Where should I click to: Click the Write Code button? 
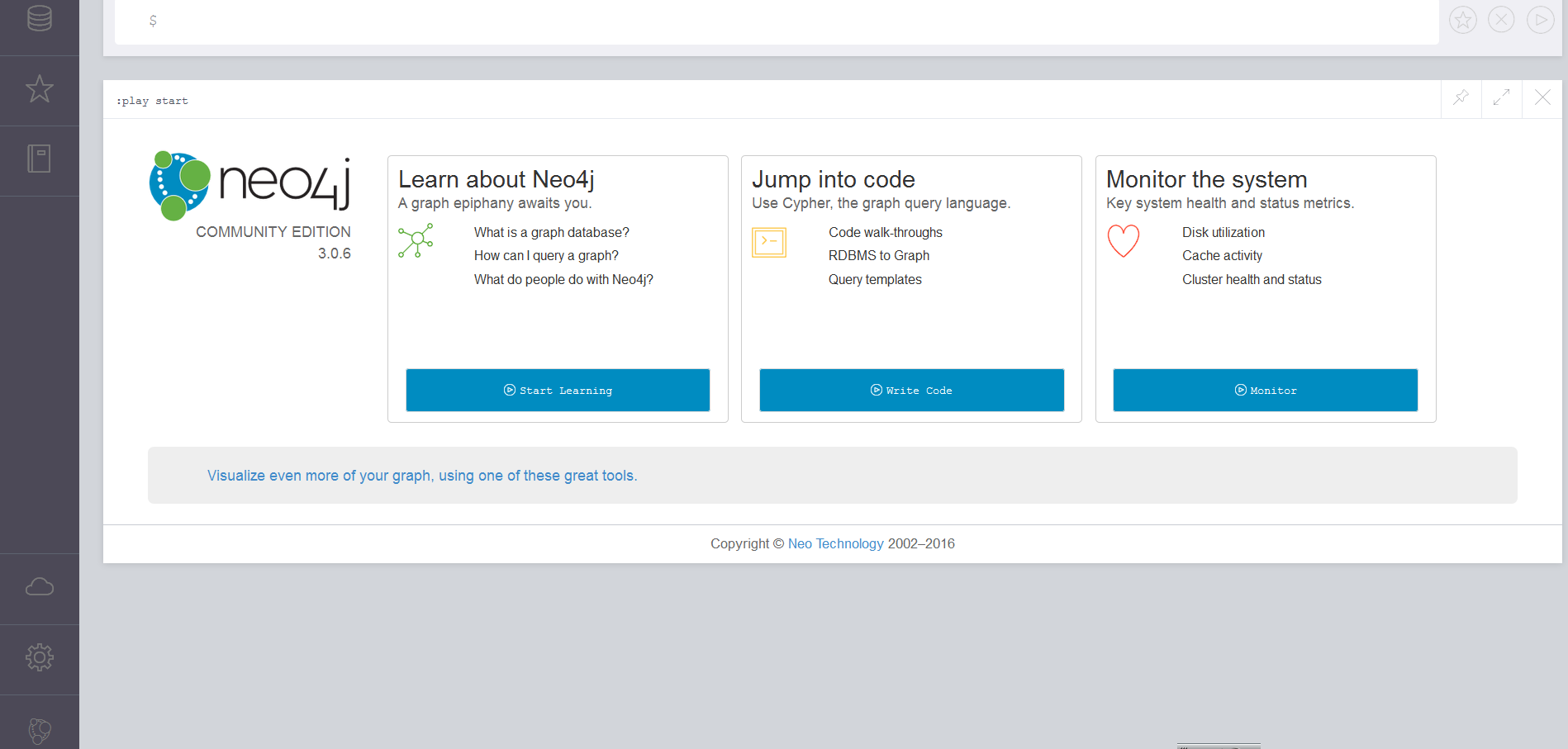tap(911, 390)
